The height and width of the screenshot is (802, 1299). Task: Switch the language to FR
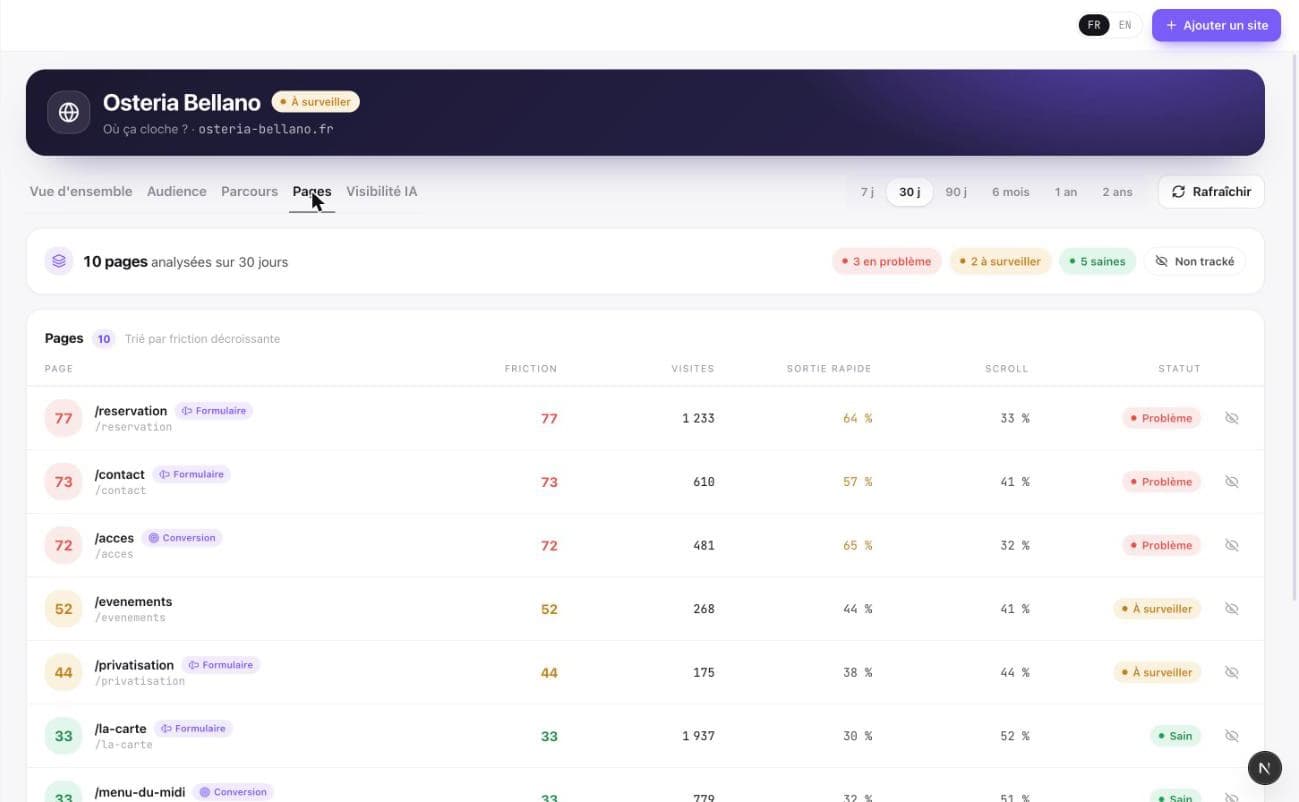(1094, 25)
